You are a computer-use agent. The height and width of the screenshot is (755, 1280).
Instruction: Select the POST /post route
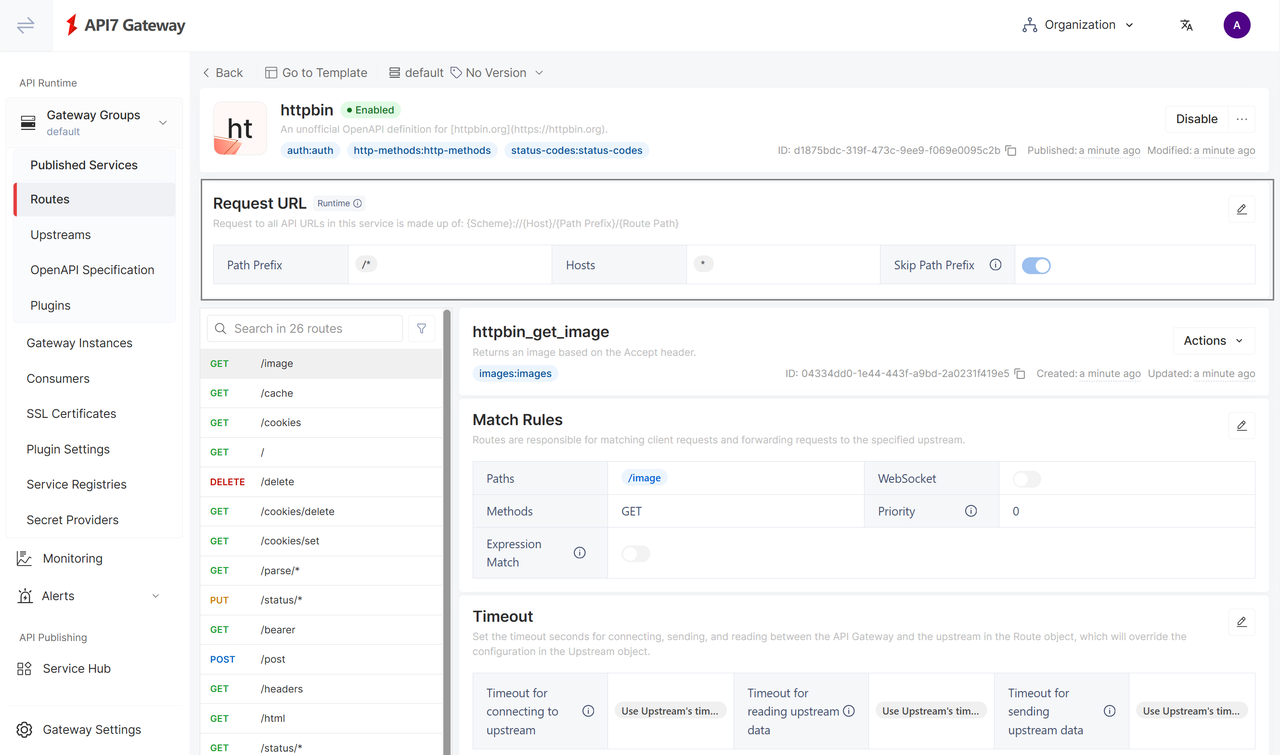click(321, 659)
